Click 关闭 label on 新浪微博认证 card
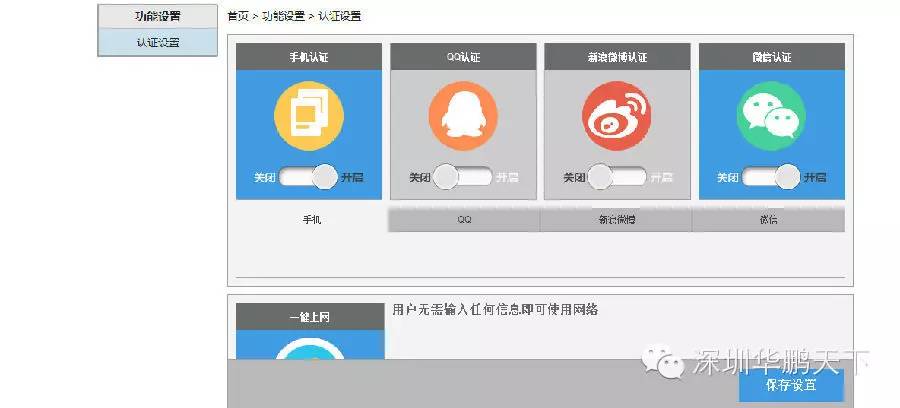Viewport: 900px width, 408px height. coord(574,178)
